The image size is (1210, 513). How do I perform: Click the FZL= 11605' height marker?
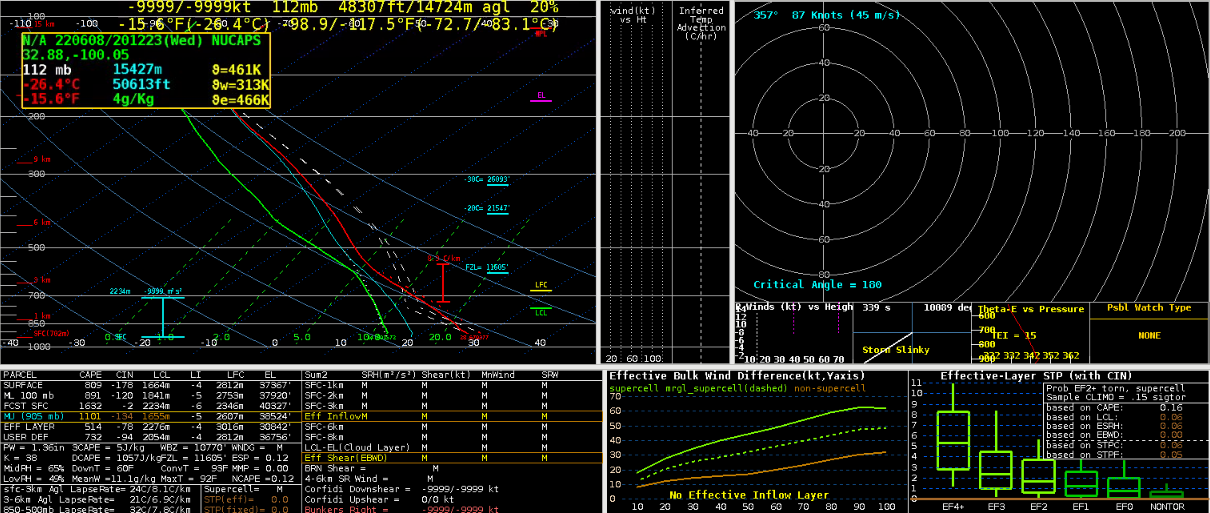click(x=486, y=267)
